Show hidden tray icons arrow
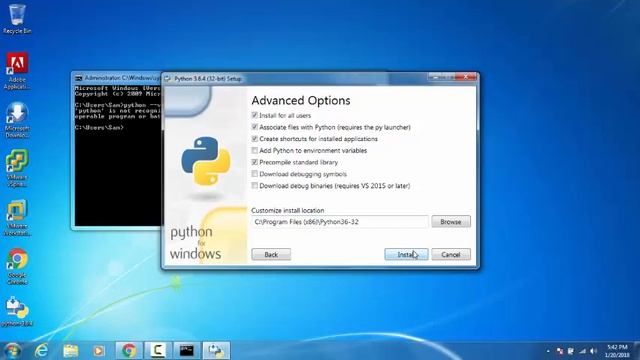This screenshot has width=640, height=360. 548,351
